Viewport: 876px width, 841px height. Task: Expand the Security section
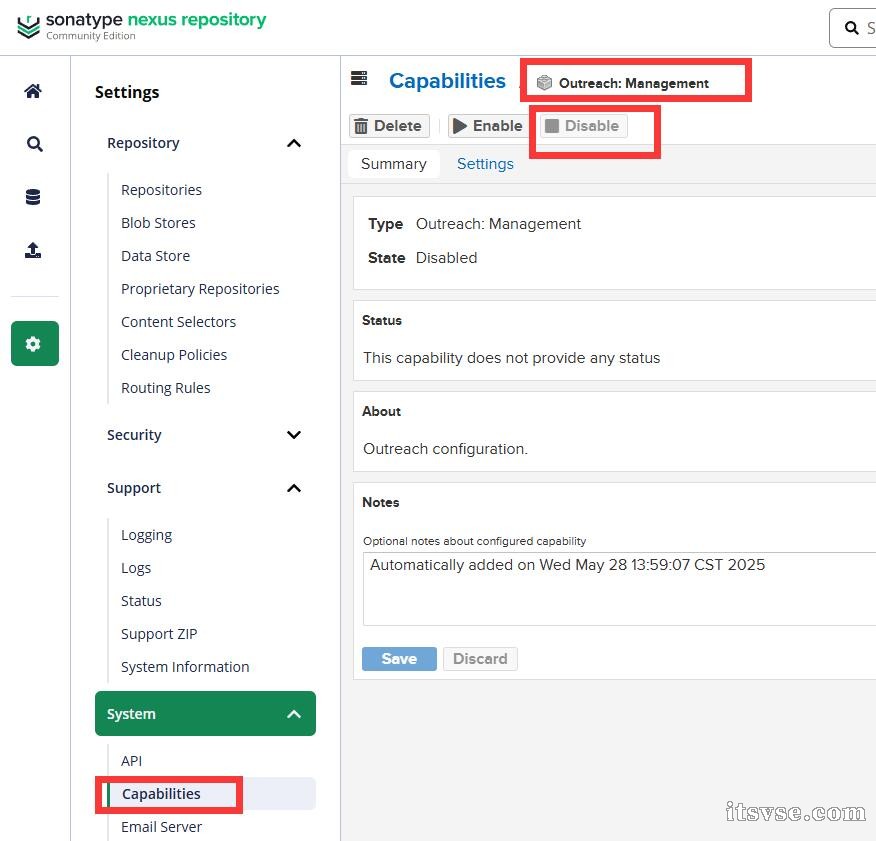[x=294, y=435]
